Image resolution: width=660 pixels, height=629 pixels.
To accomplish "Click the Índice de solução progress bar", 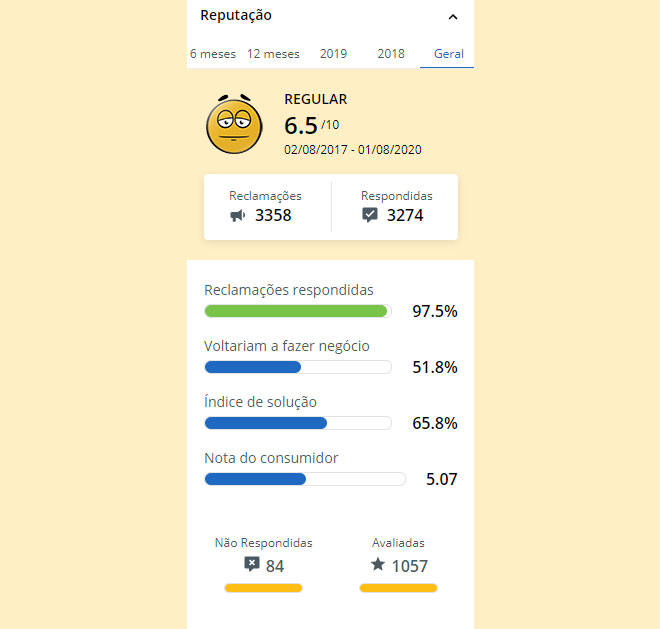I will tap(298, 423).
